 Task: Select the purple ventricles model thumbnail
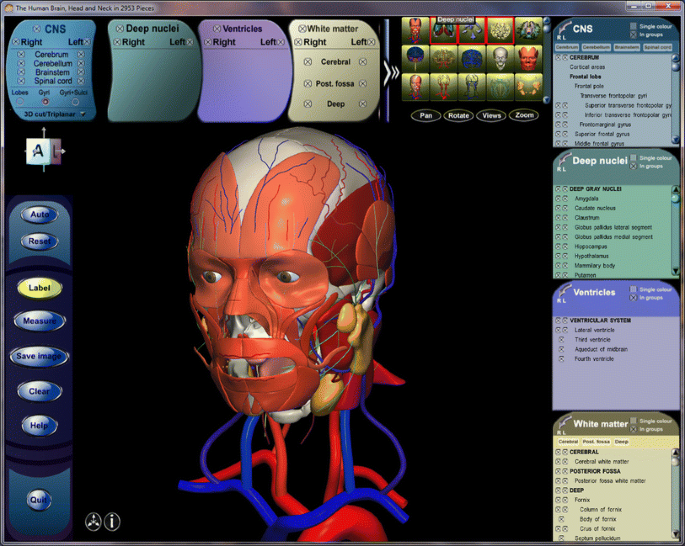[x=472, y=31]
